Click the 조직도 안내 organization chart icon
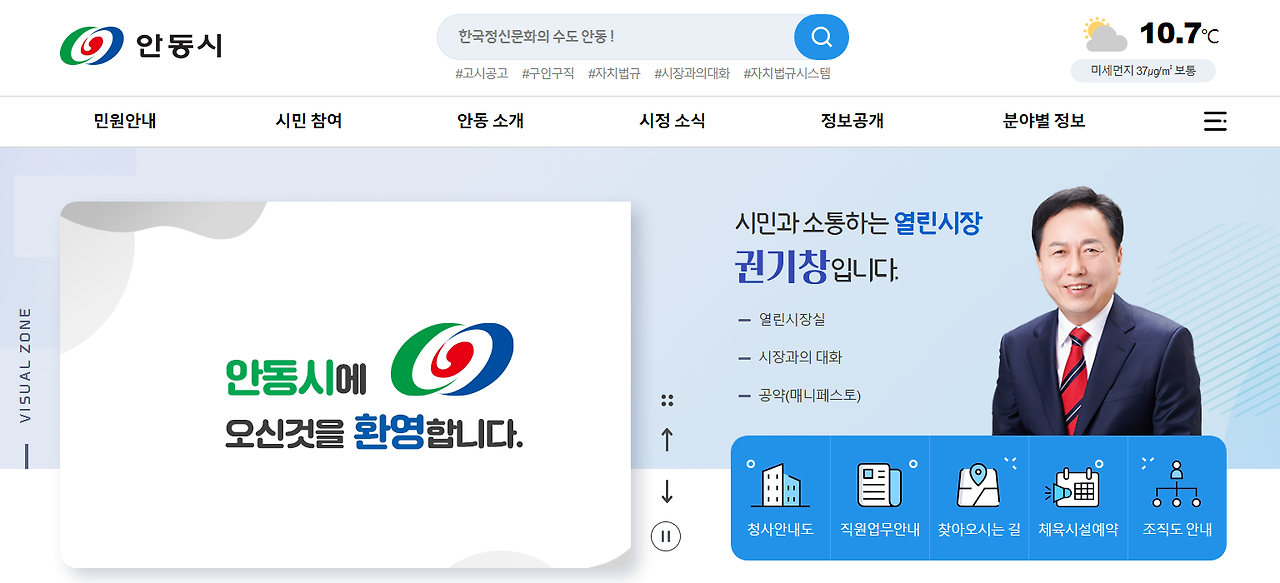Image resolution: width=1280 pixels, height=583 pixels. coord(1176,481)
